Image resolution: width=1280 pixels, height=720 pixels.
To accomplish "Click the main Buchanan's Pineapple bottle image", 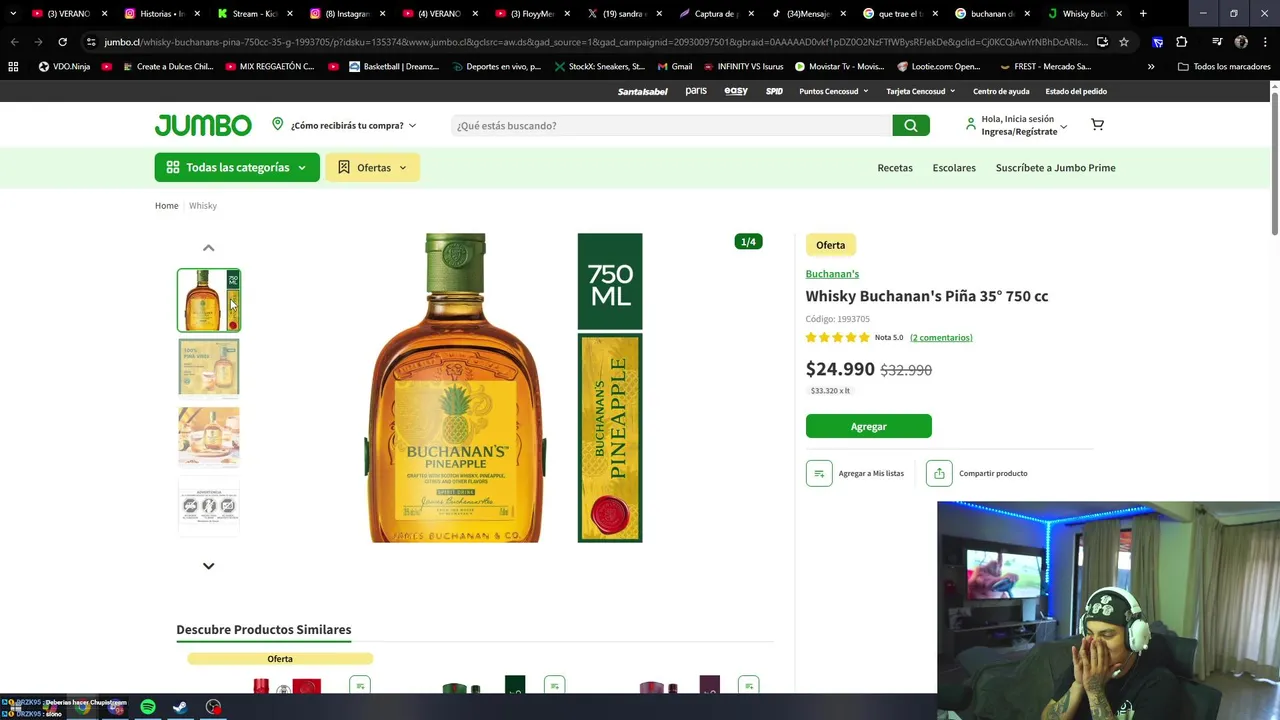I will (x=504, y=388).
